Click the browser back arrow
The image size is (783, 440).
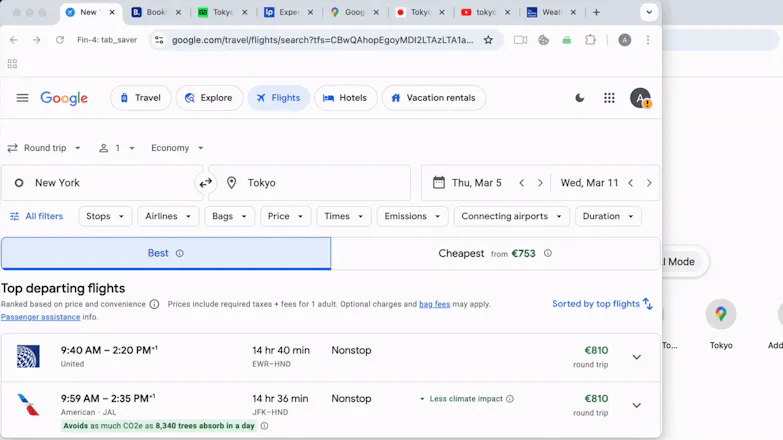(x=13, y=40)
